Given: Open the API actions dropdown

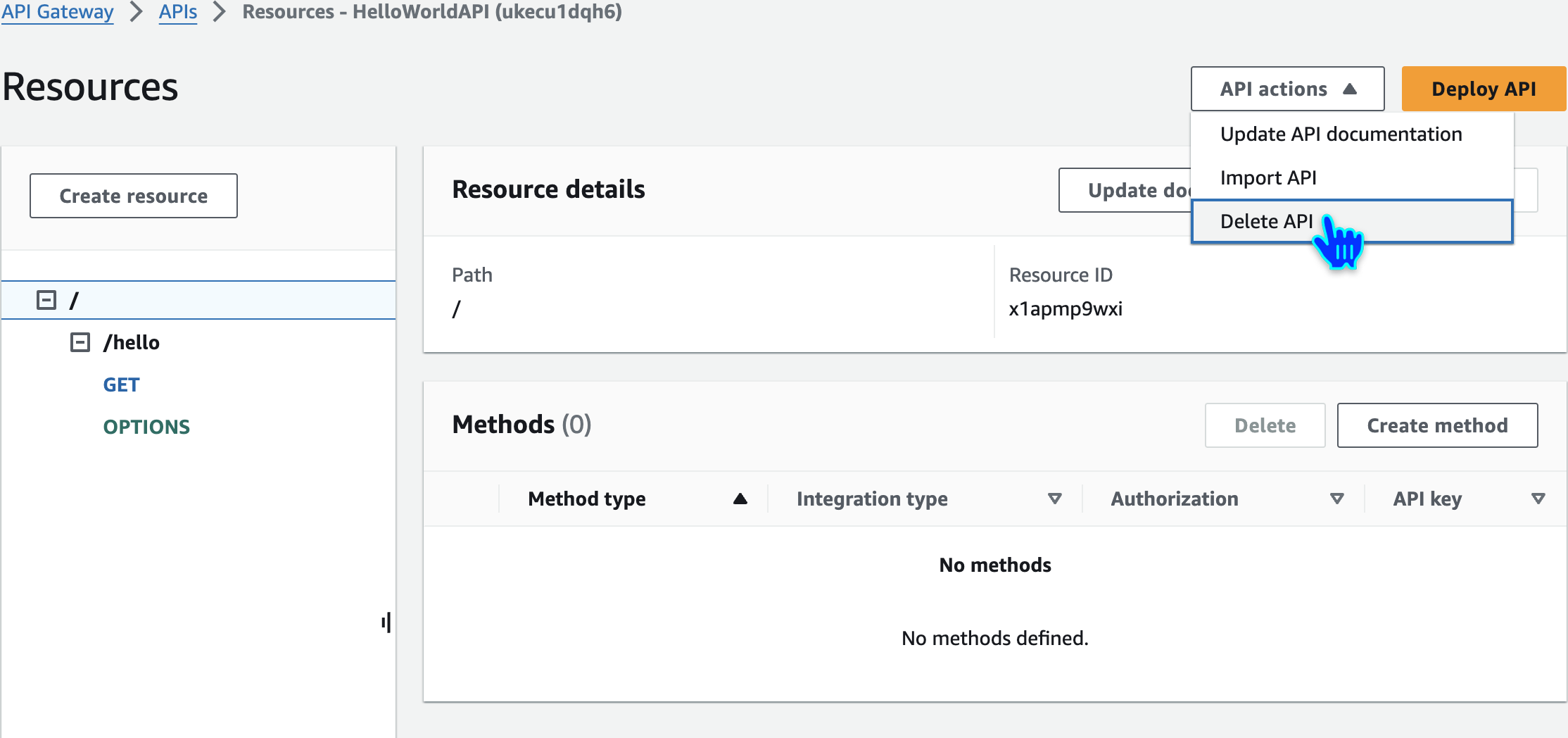Looking at the screenshot, I should point(1287,89).
